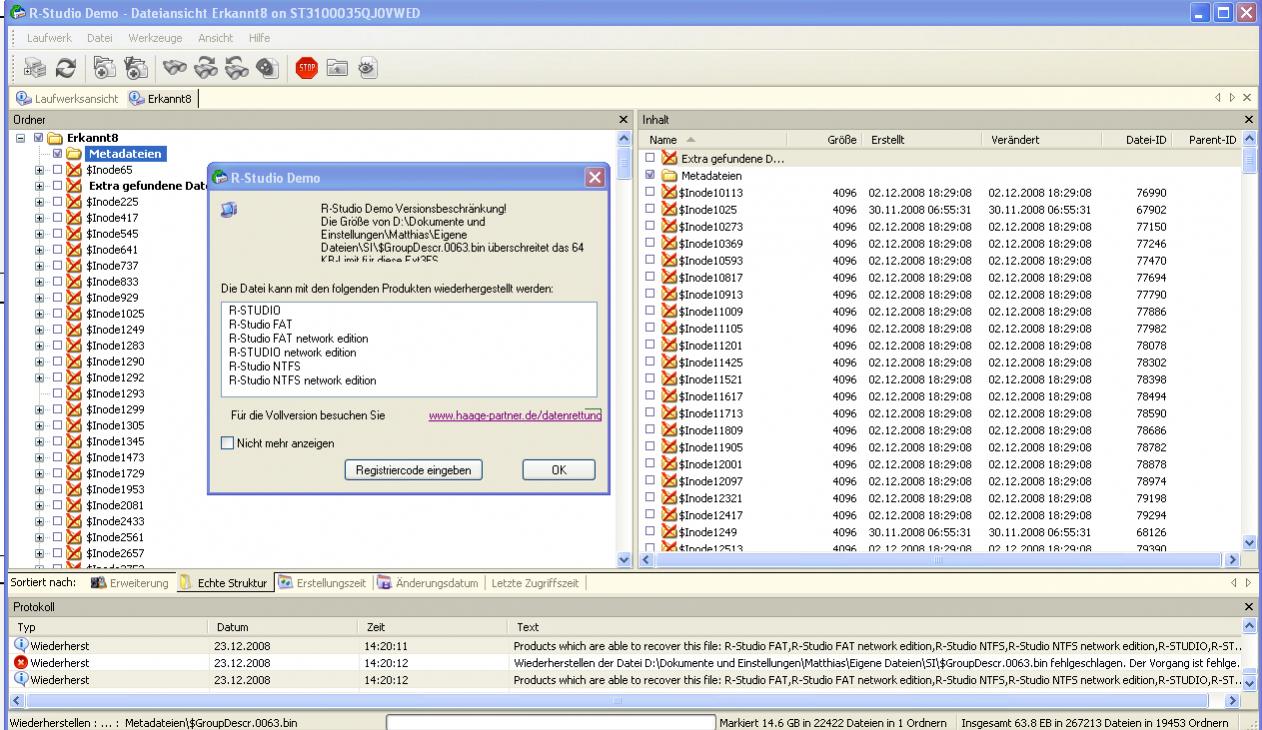Select the Änderungsdatum sort tab
The height and width of the screenshot is (730, 1262).
430,582
